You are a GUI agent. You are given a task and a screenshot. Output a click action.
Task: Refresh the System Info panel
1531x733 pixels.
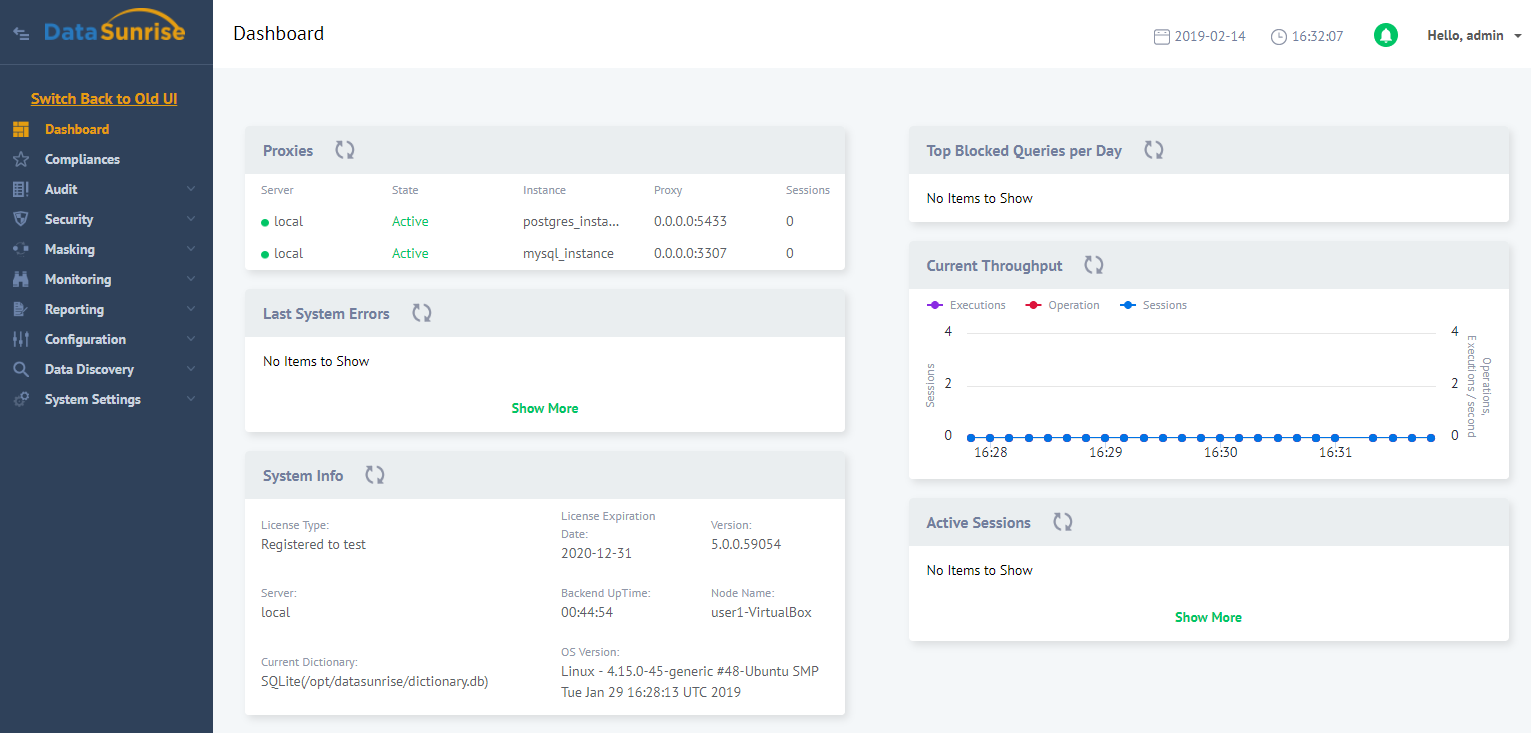(375, 475)
